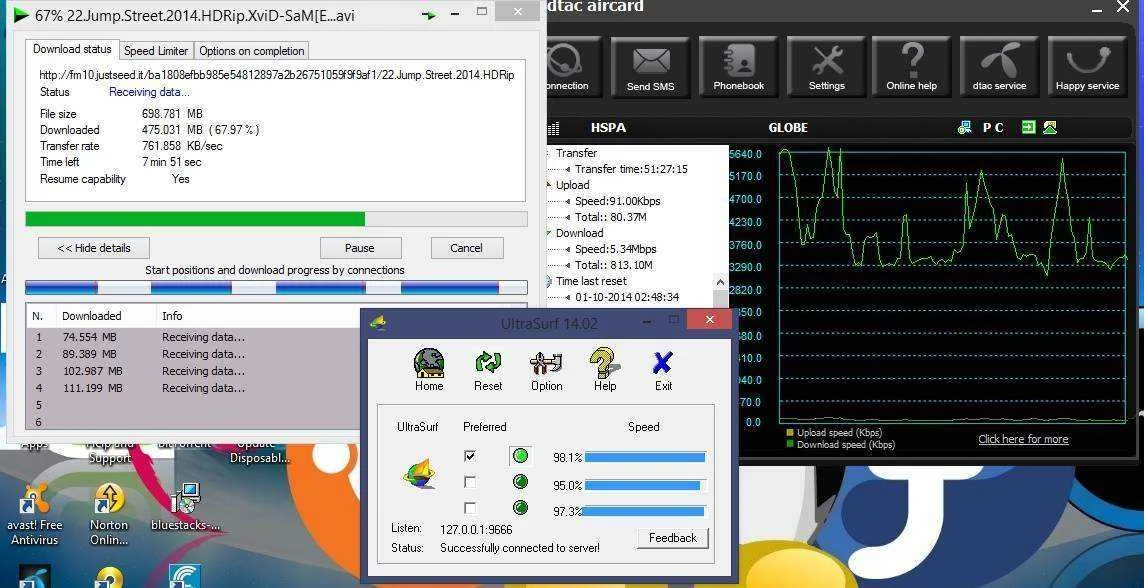Open Online help in dtac aircard
The width and height of the screenshot is (1144, 588).
[x=911, y=67]
